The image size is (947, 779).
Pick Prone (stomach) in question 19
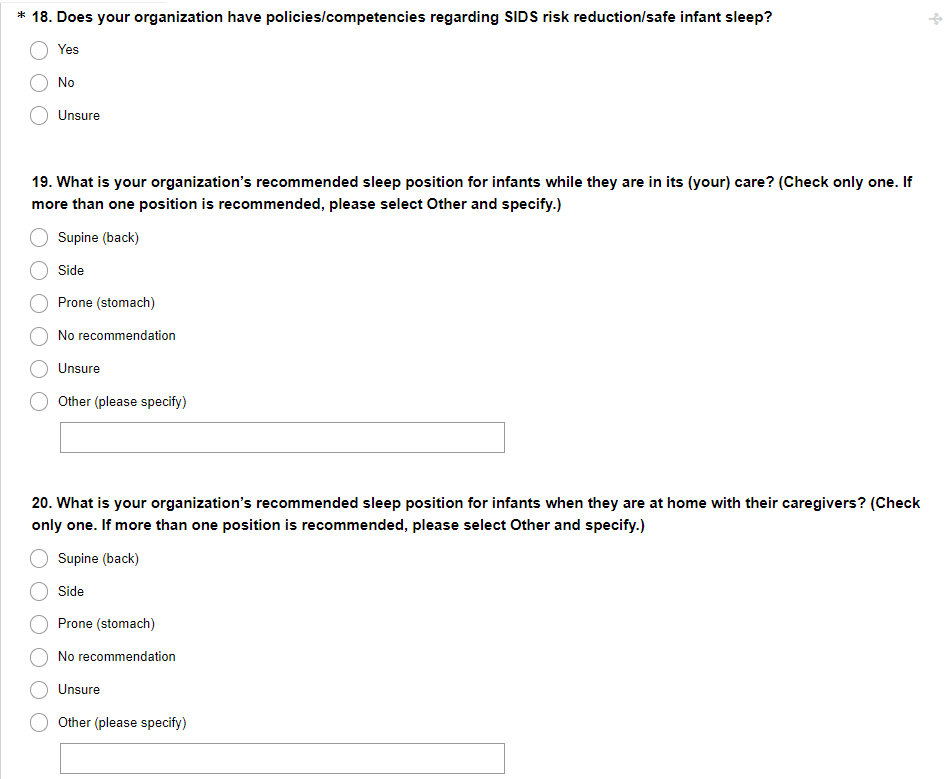39,303
